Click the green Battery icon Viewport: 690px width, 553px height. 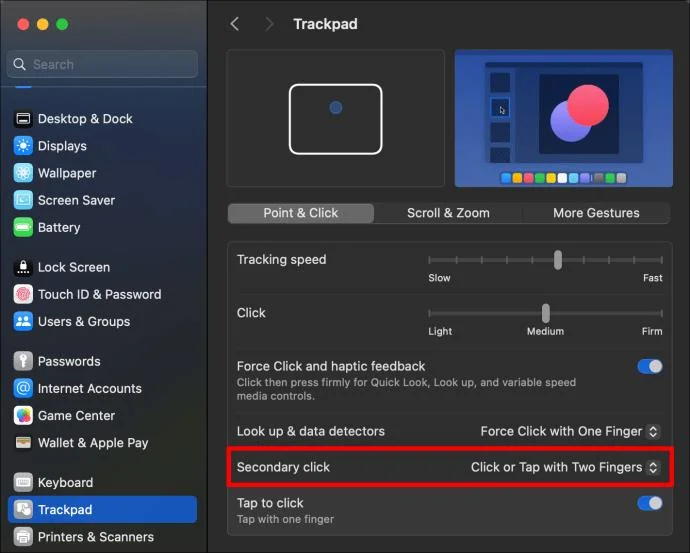pyautogui.click(x=23, y=227)
